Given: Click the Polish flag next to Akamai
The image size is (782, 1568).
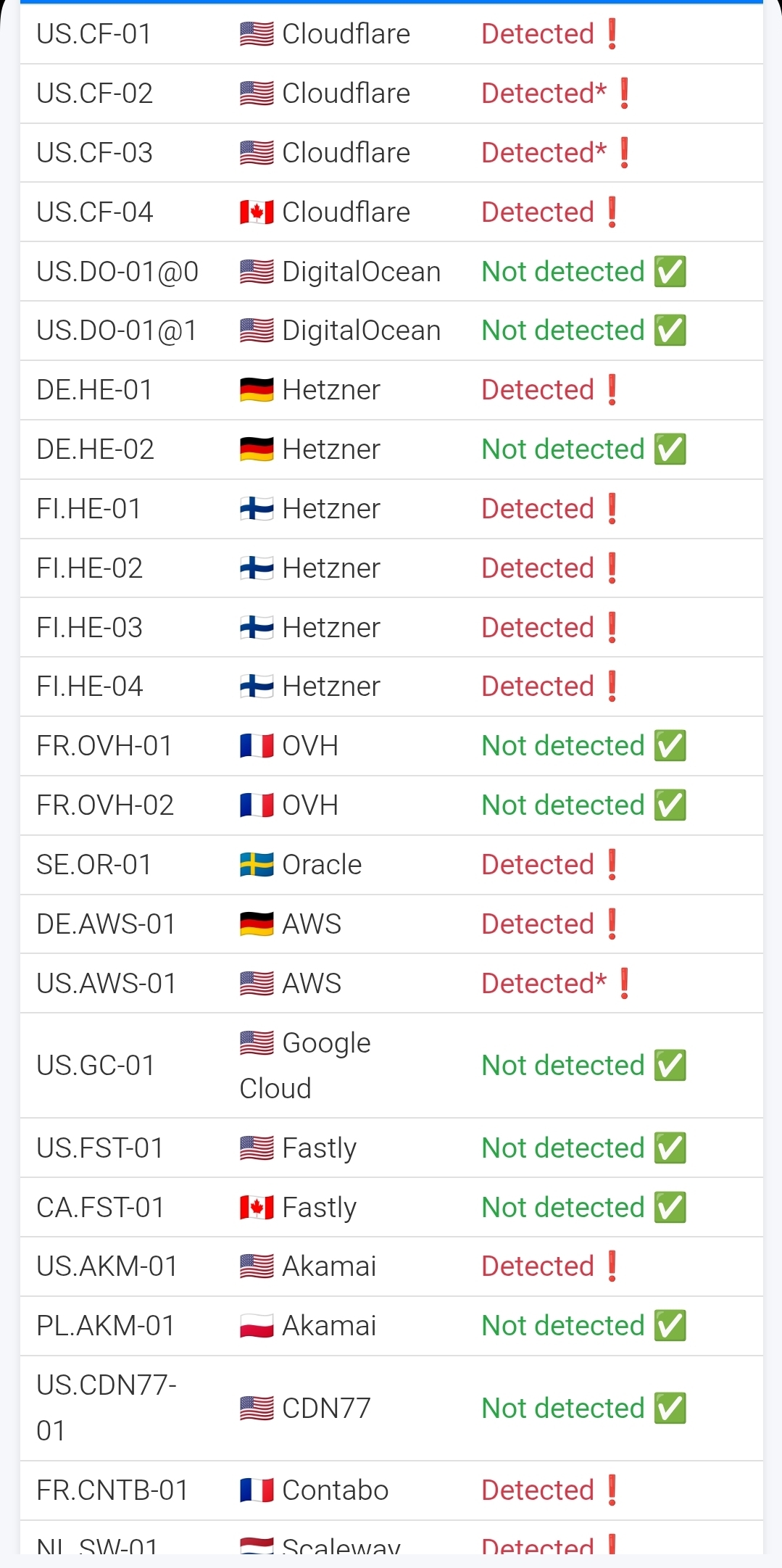Looking at the screenshot, I should [x=257, y=1326].
